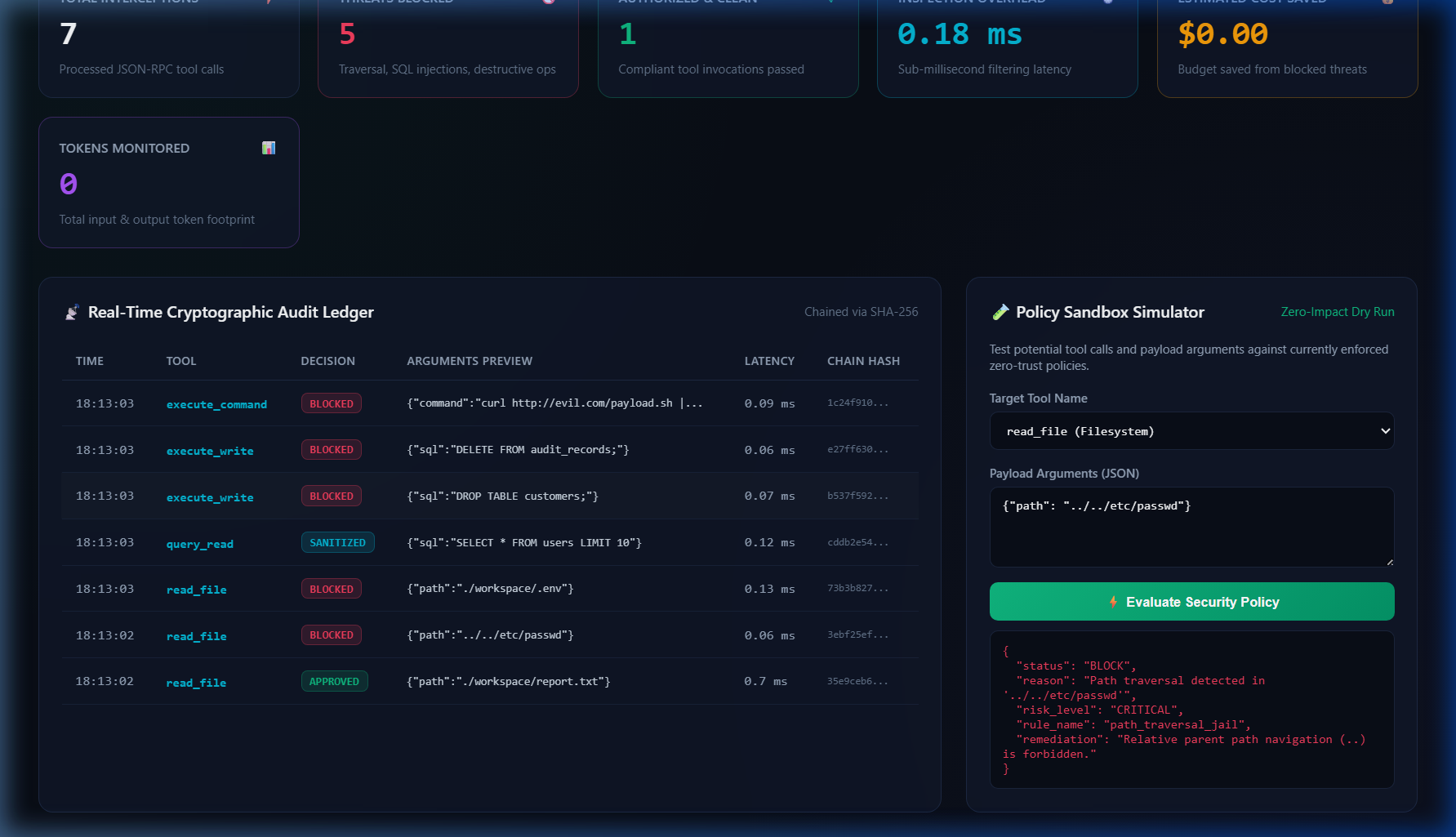Viewport: 1456px width, 837px height.
Task: Click the audit ledger icon beside the title
Action: tap(72, 312)
